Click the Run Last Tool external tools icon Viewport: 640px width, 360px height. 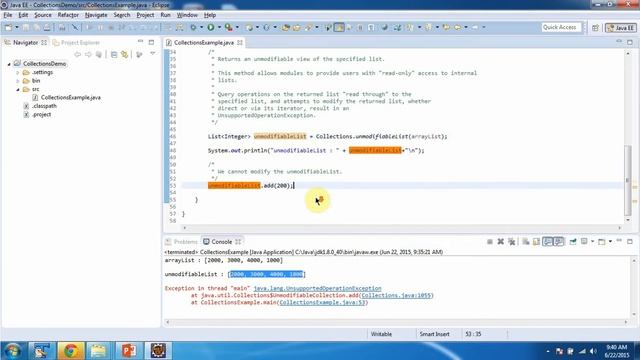click(x=229, y=27)
